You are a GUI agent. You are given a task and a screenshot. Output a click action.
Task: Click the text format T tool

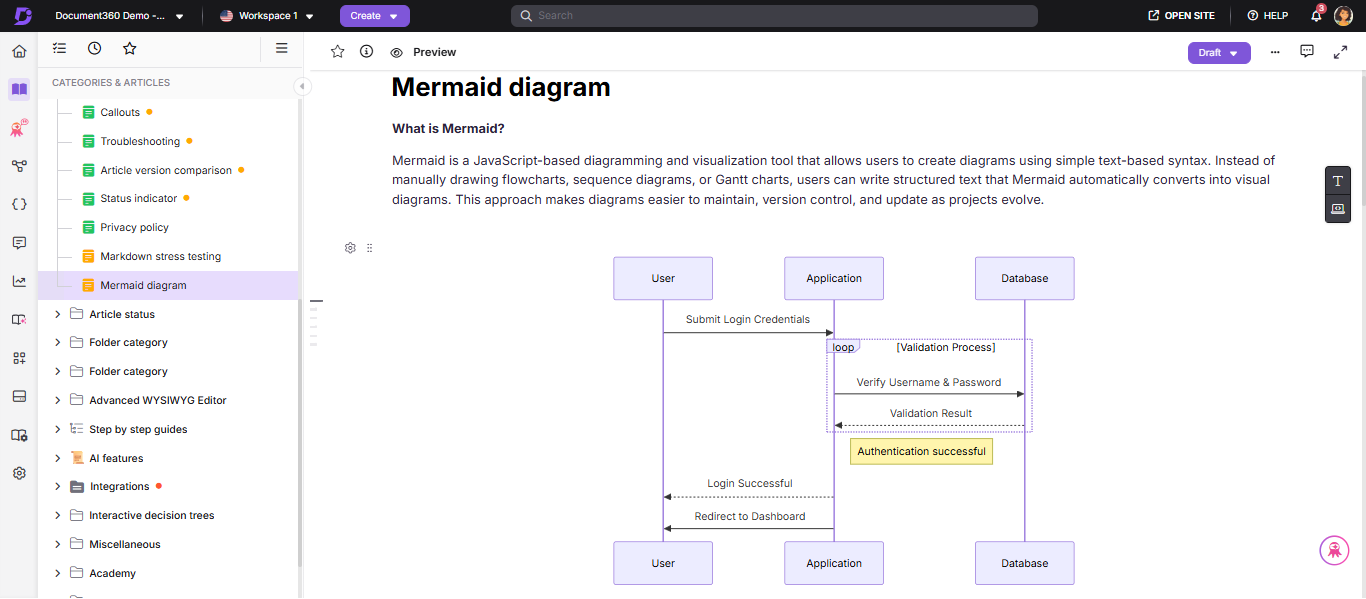click(1338, 181)
